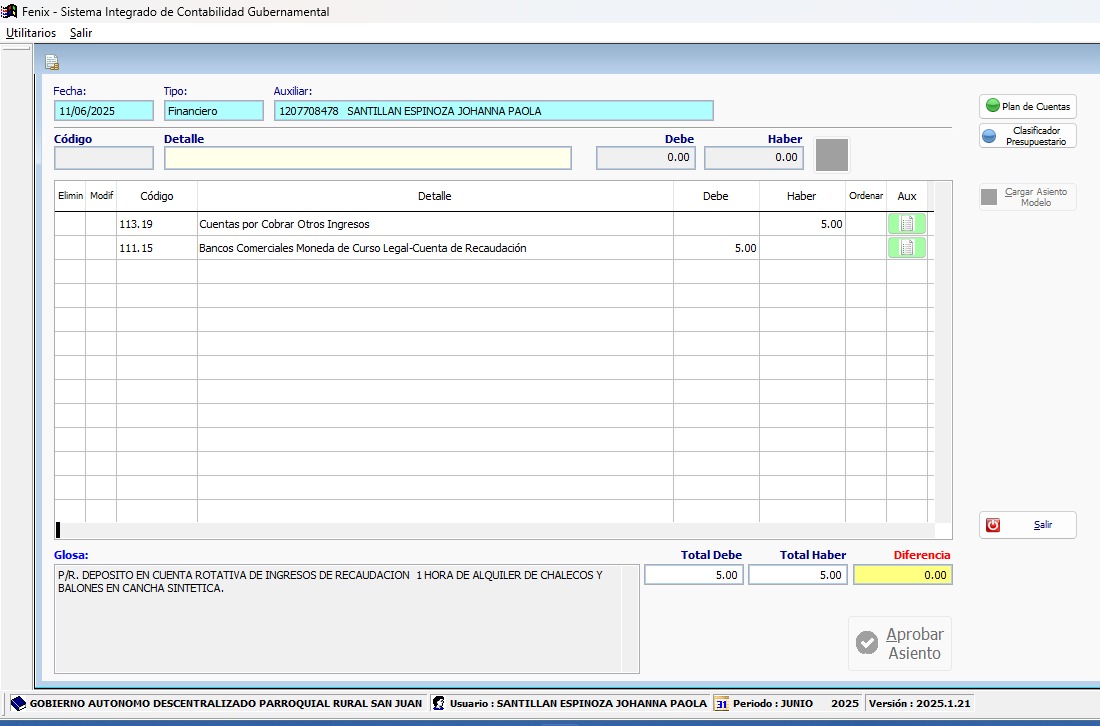Select the Cuentas por Cobrar Otros Ingresos row
Screen dimensions: 1100x726
point(434,224)
